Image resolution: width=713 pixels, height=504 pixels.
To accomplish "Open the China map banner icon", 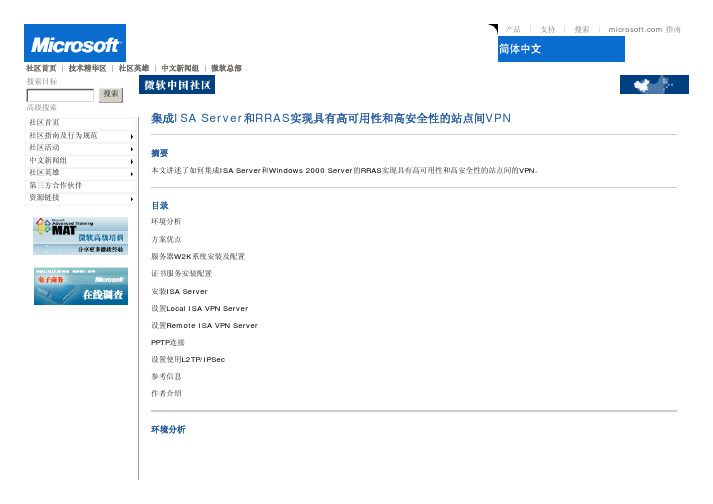I will point(654,85).
